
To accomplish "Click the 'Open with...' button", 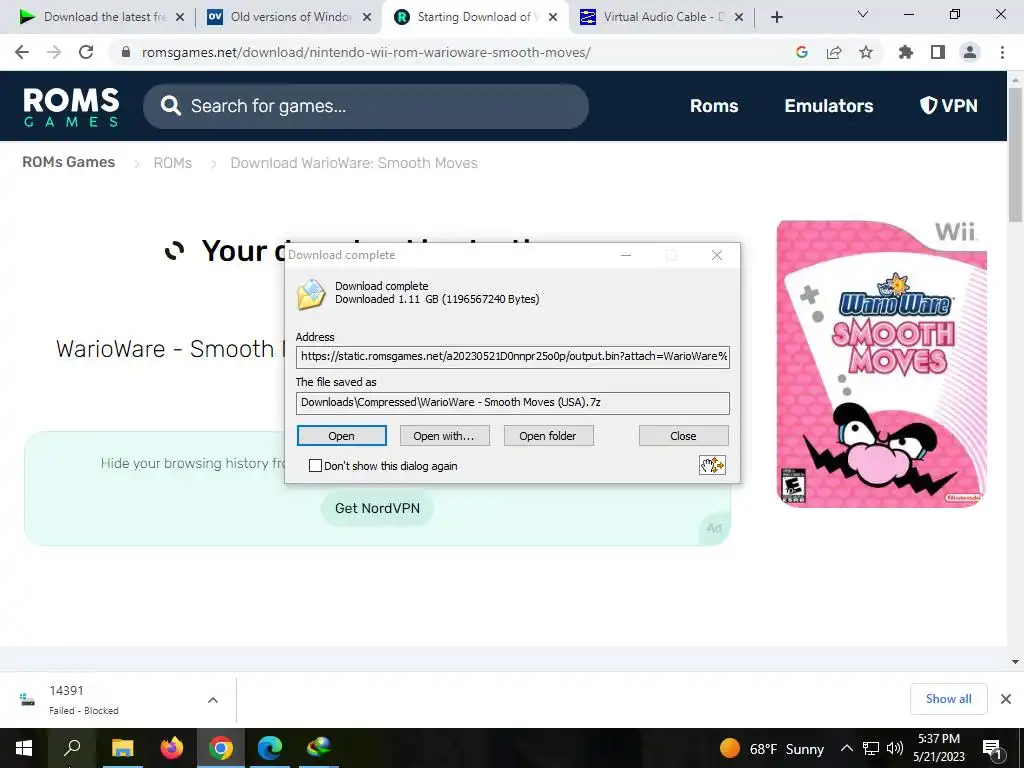I will pyautogui.click(x=444, y=436).
